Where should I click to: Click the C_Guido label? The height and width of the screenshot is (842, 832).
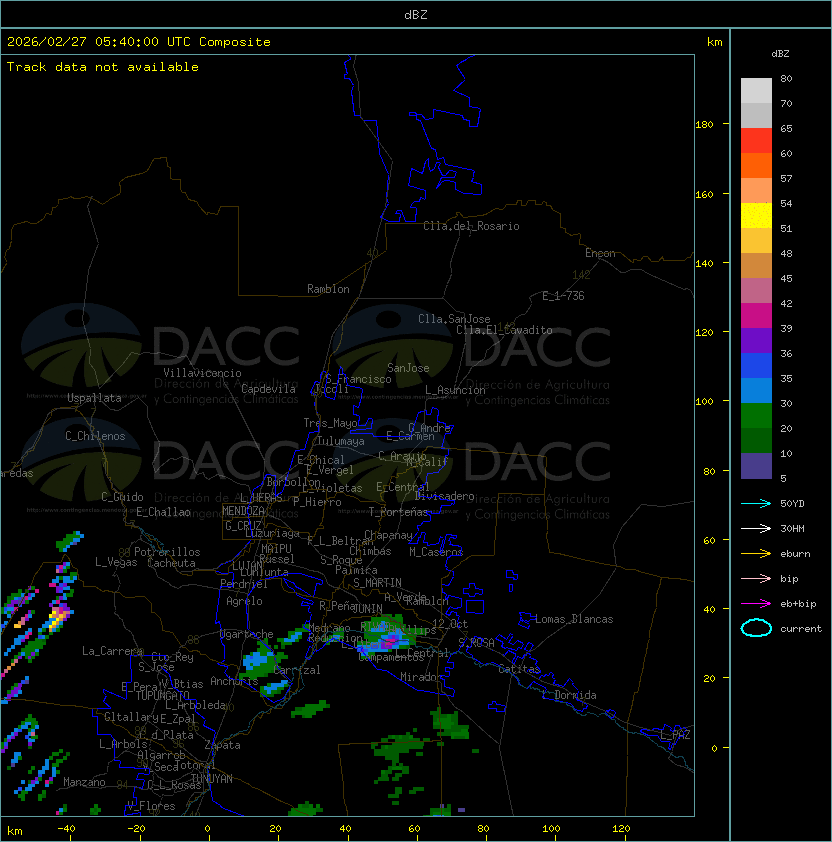coord(122,497)
